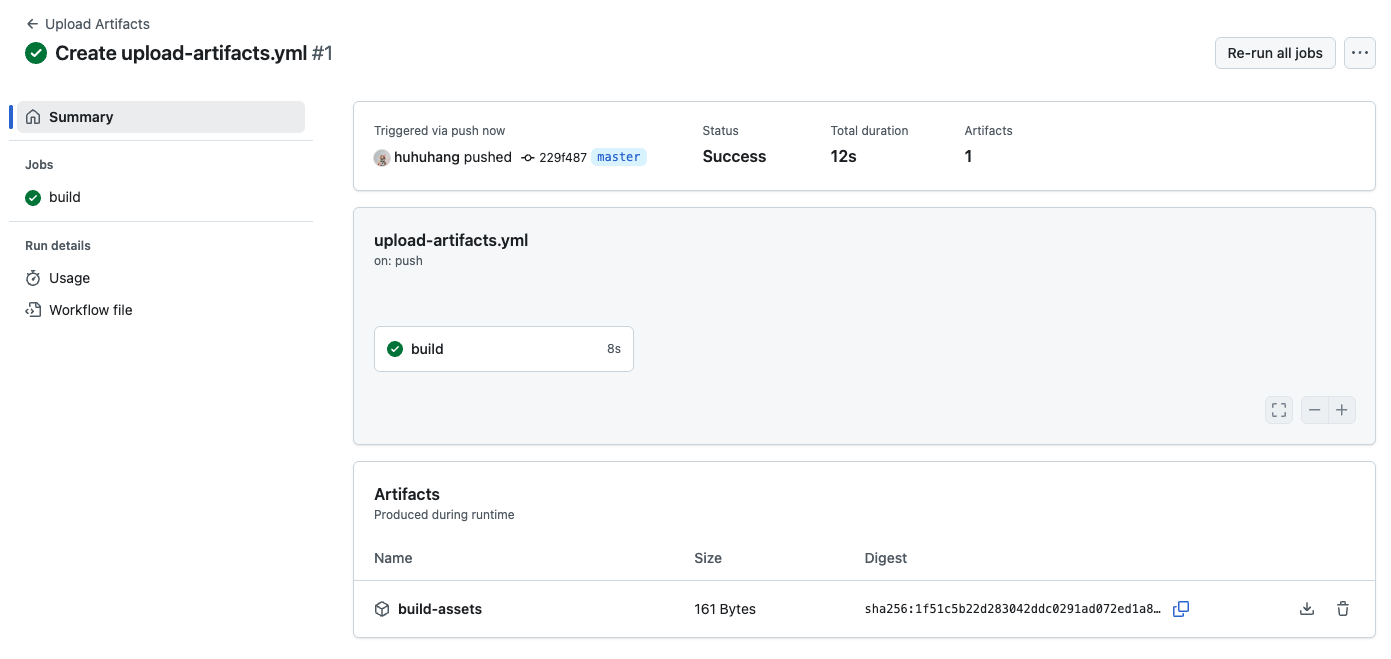The width and height of the screenshot is (1391, 659).
Task: Open the Usage run details page
Action: click(x=68, y=278)
